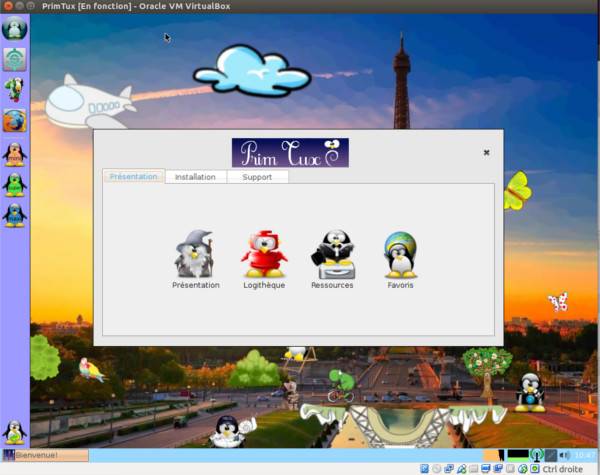Viewport: 600px width, 475px height.
Task: Click the VirtualBox hard disk status icon
Action: [424, 468]
